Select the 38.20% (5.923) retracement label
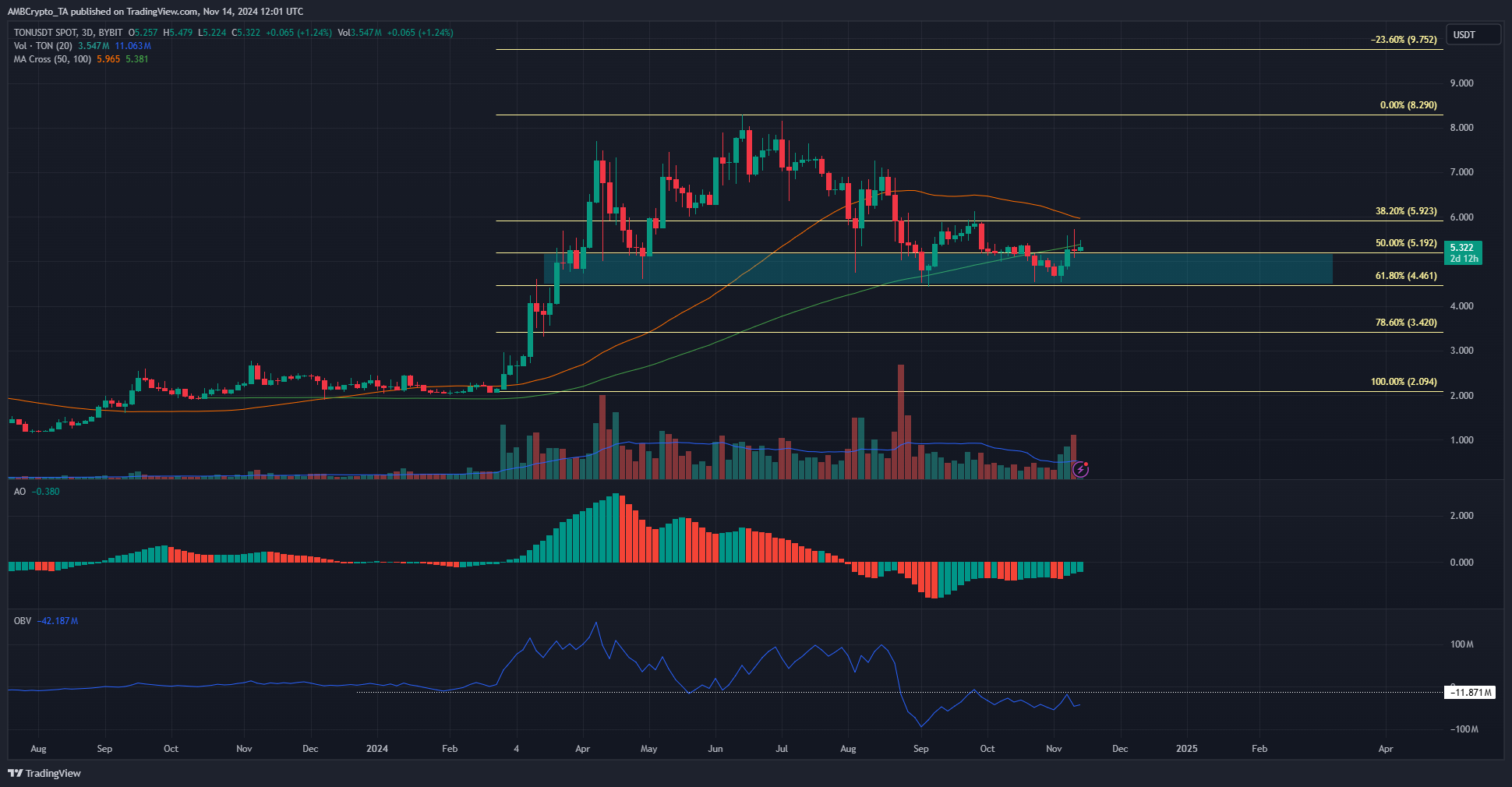This screenshot has width=1512, height=787. (1405, 211)
